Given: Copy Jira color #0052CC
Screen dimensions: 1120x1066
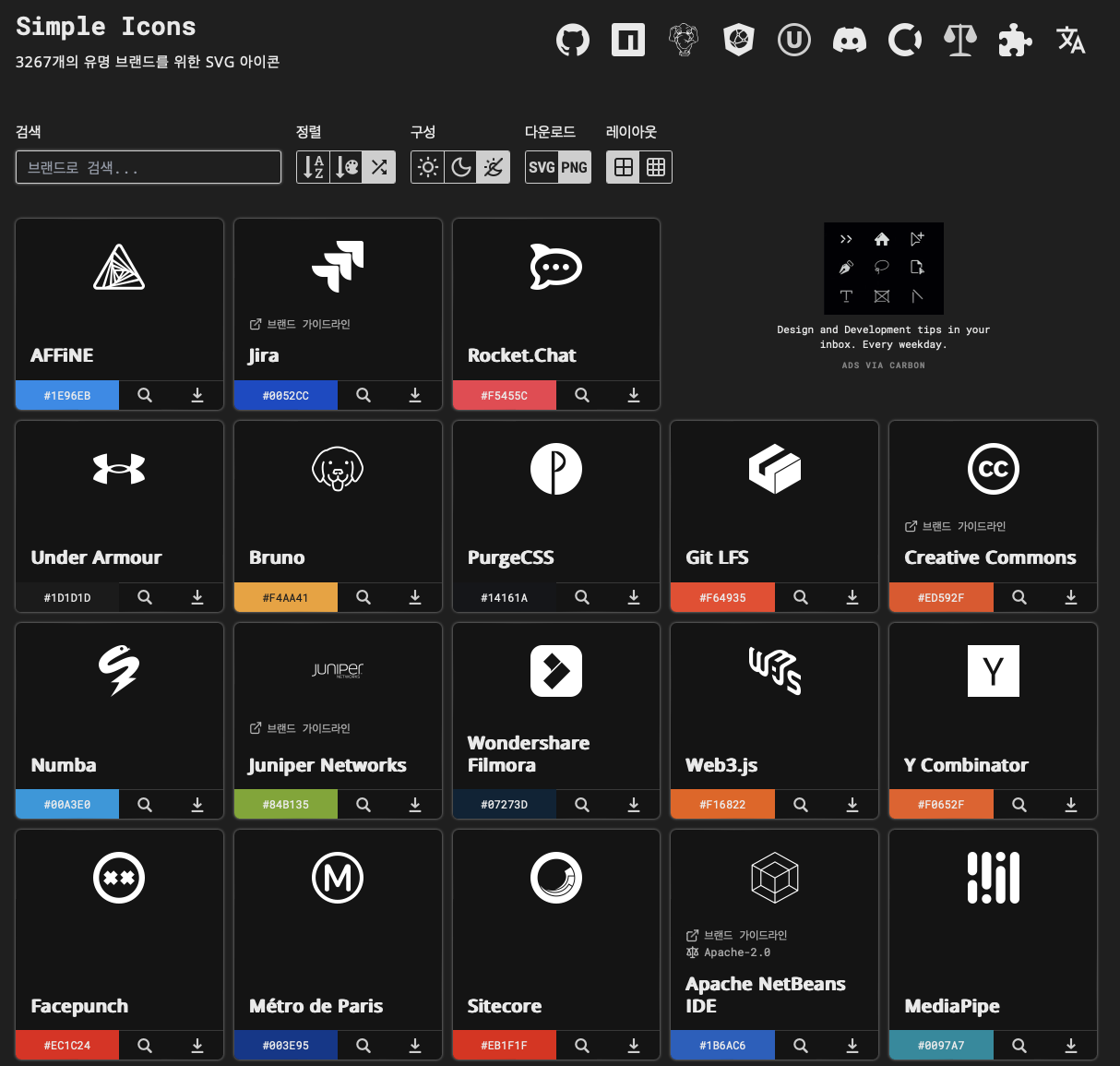Looking at the screenshot, I should [286, 395].
